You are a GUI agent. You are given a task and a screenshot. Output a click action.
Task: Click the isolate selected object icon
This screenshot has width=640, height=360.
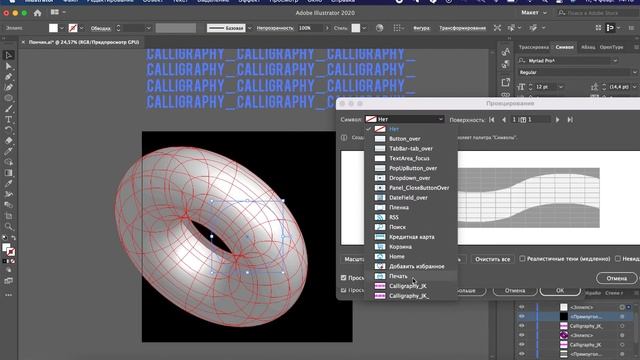(x=497, y=28)
